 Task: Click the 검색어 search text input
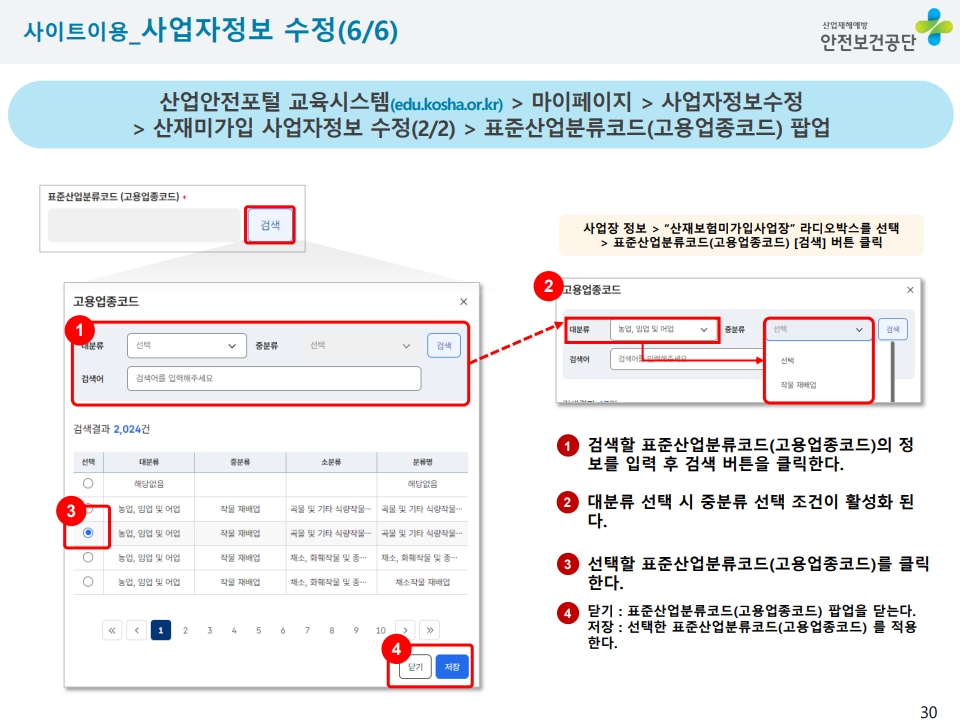pyautogui.click(x=273, y=379)
